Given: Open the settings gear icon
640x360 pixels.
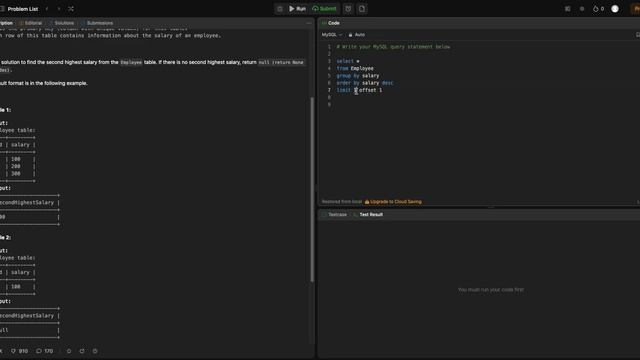Looking at the screenshot, I should click(582, 9).
